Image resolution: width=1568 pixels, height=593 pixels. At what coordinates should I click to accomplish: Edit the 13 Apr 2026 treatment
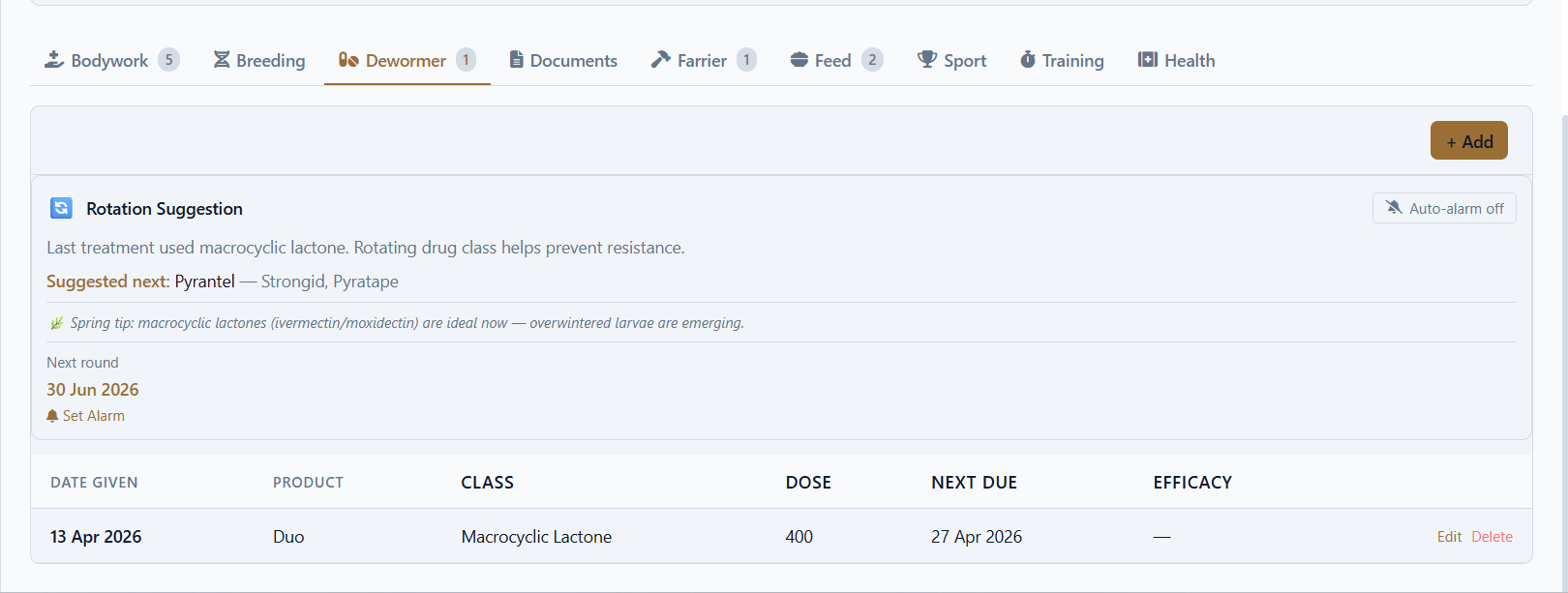click(x=1449, y=537)
